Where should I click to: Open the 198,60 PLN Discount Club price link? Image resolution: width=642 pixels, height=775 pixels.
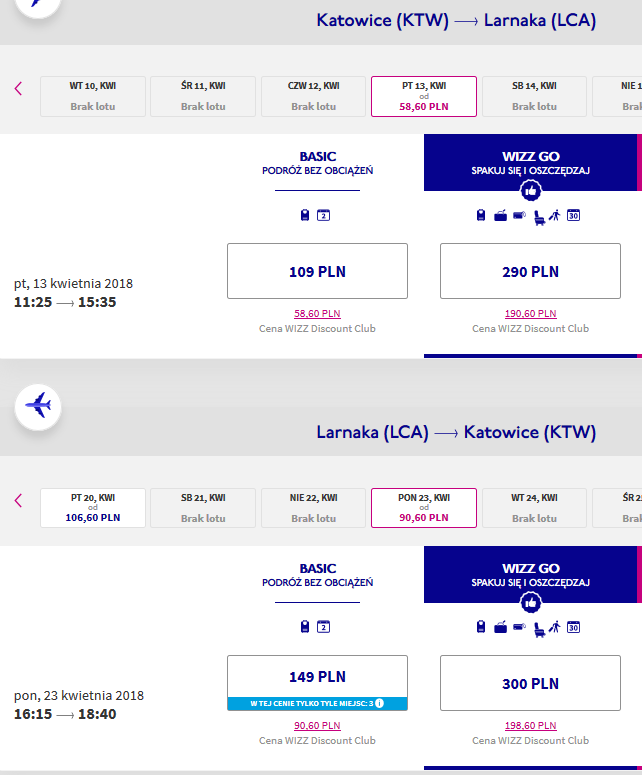(530, 726)
